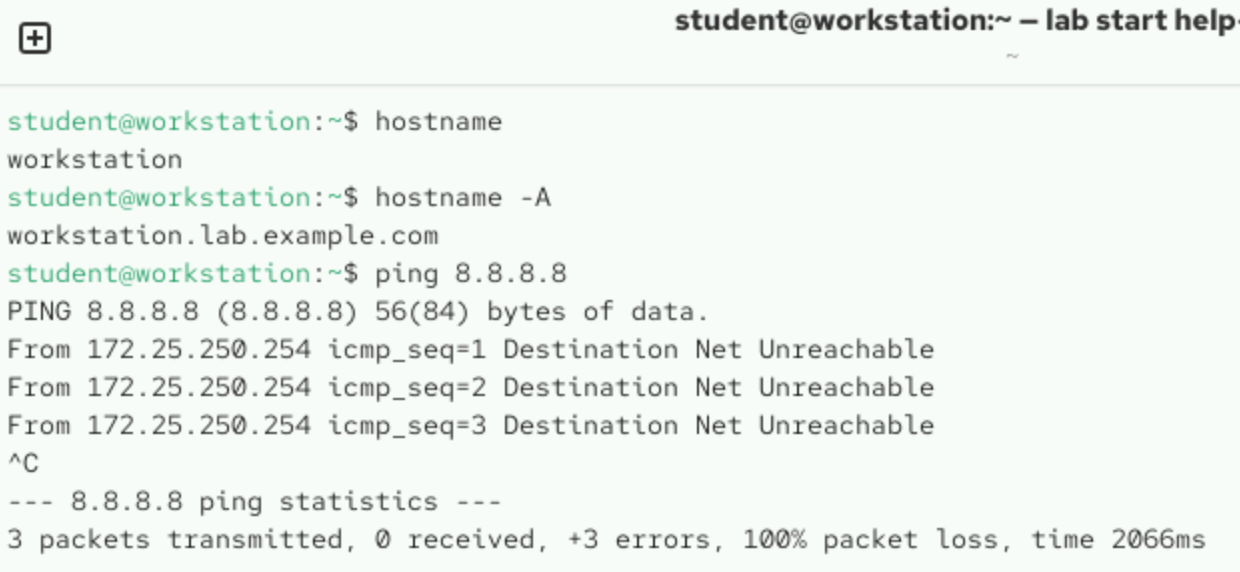Click the icmp_seq=3 text
Image resolution: width=1240 pixels, height=572 pixels.
[407, 426]
